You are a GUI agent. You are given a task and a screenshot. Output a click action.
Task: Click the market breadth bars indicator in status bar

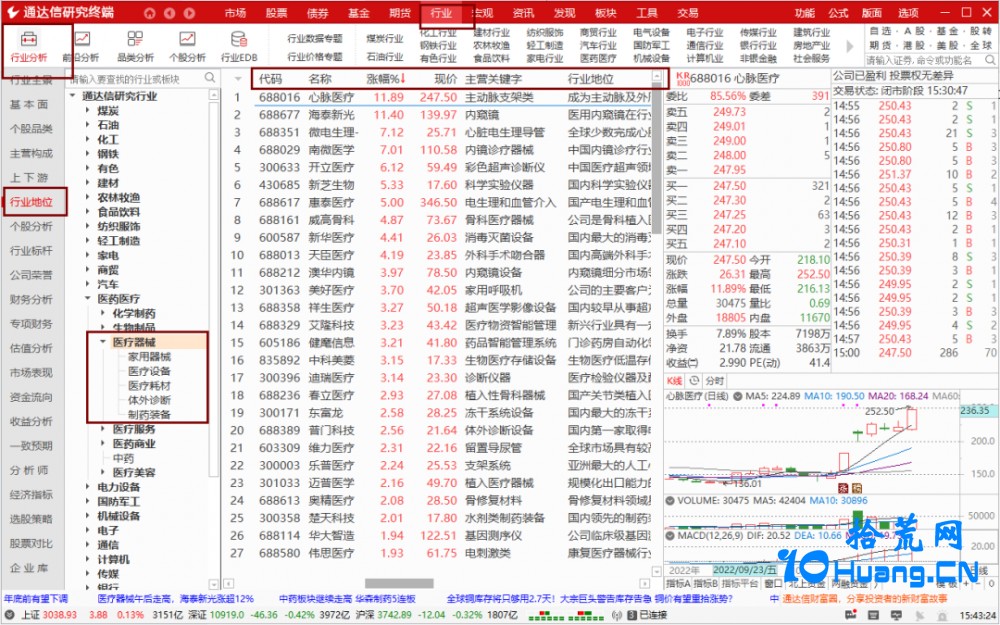coord(566,615)
